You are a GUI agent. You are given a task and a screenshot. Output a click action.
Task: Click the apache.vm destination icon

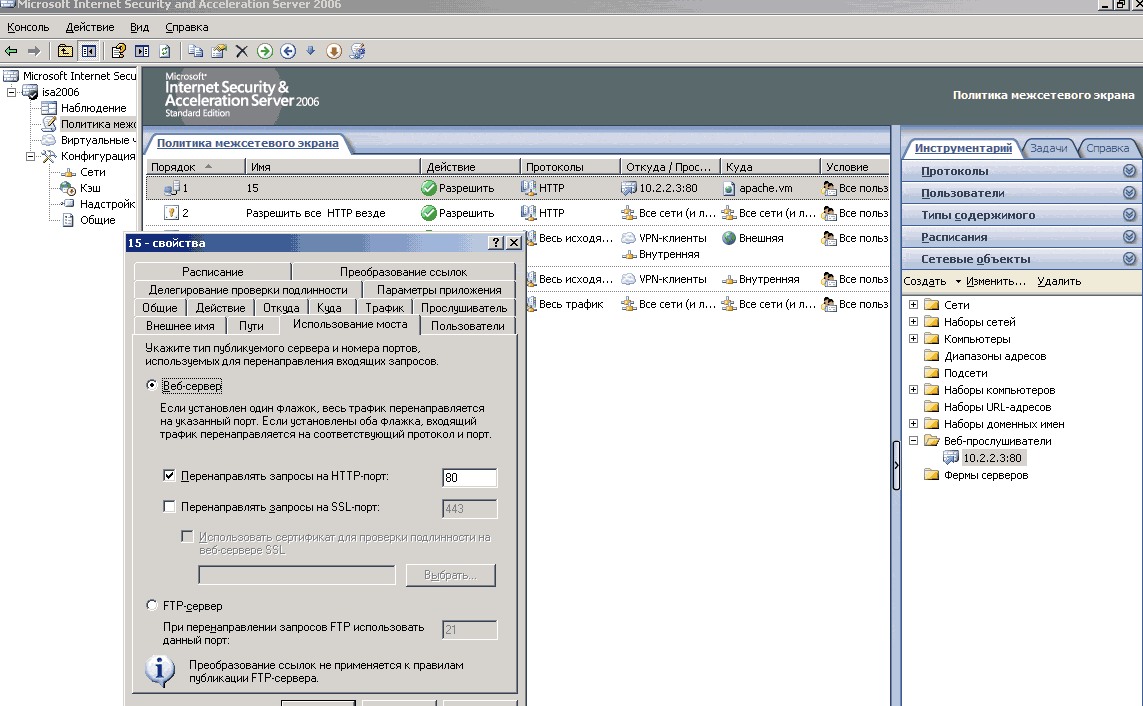(729, 188)
